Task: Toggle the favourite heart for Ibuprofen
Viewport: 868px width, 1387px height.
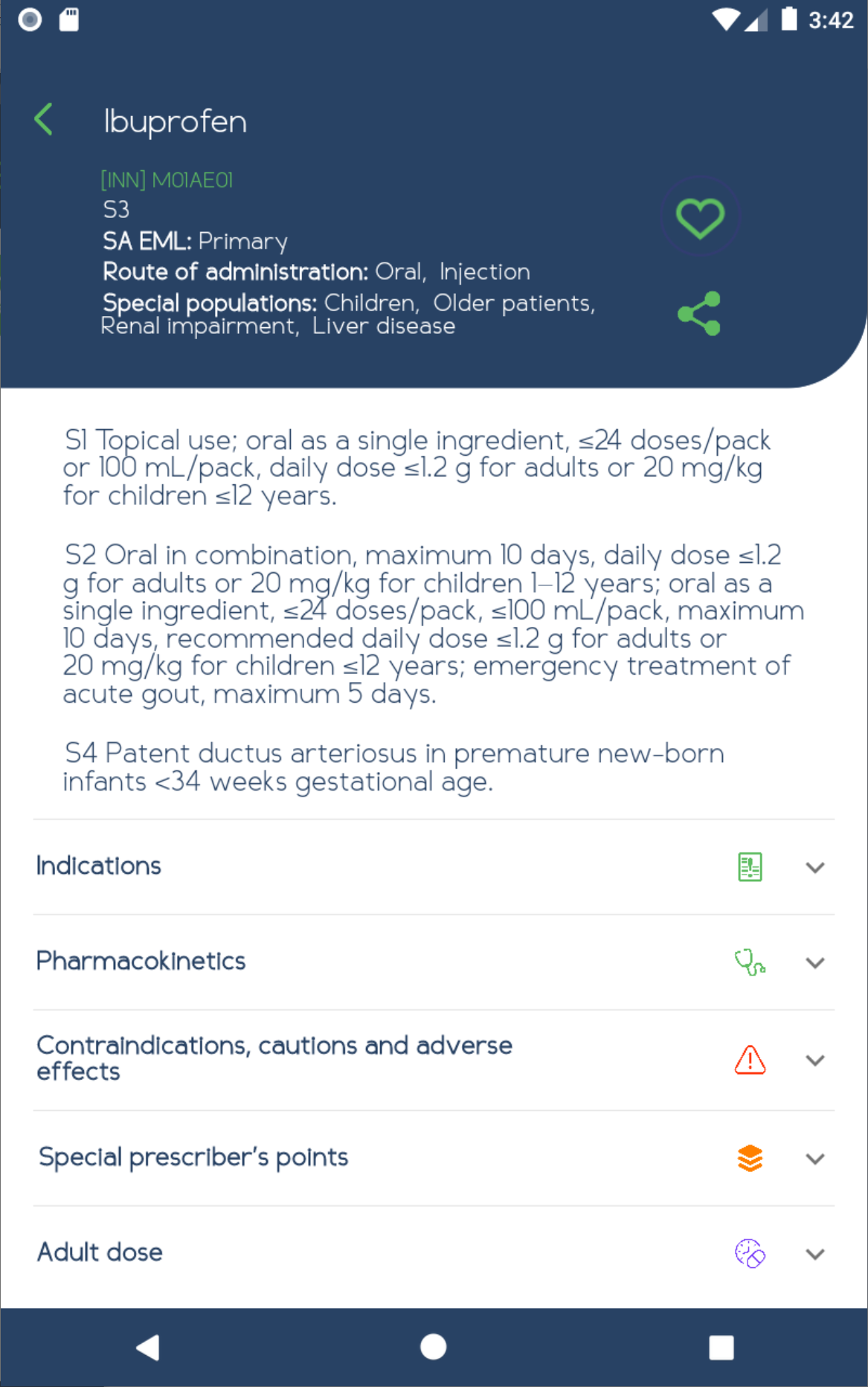Action: [x=700, y=218]
